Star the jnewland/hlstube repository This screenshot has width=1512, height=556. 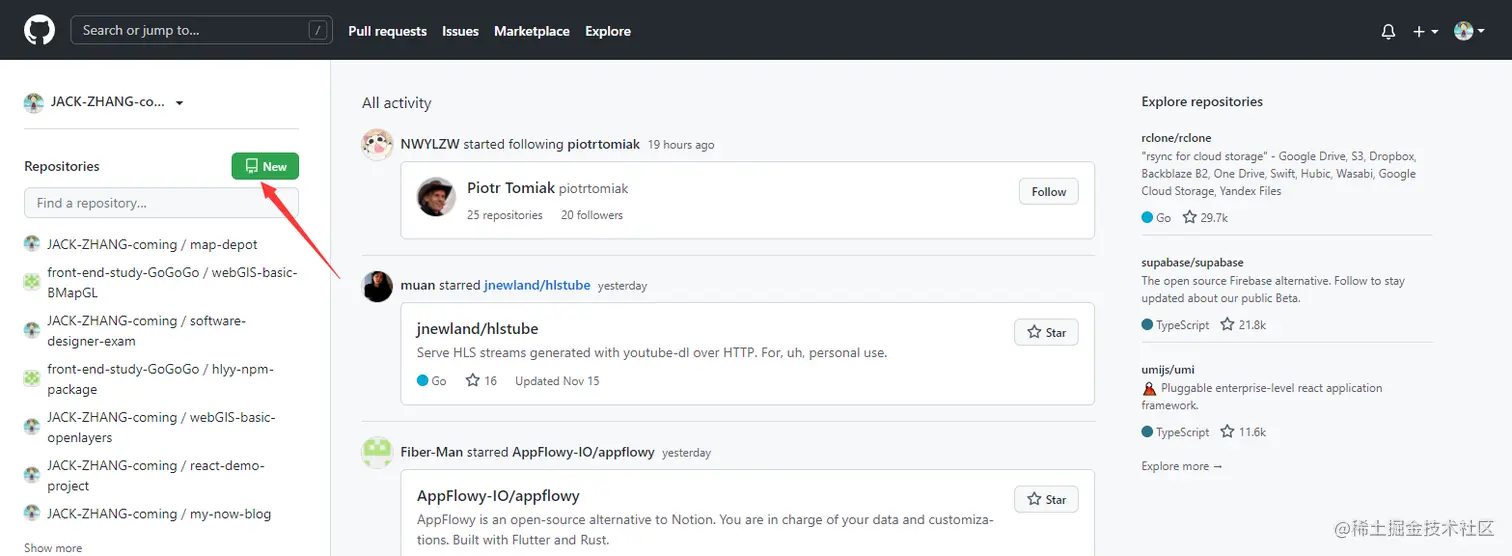(1046, 333)
